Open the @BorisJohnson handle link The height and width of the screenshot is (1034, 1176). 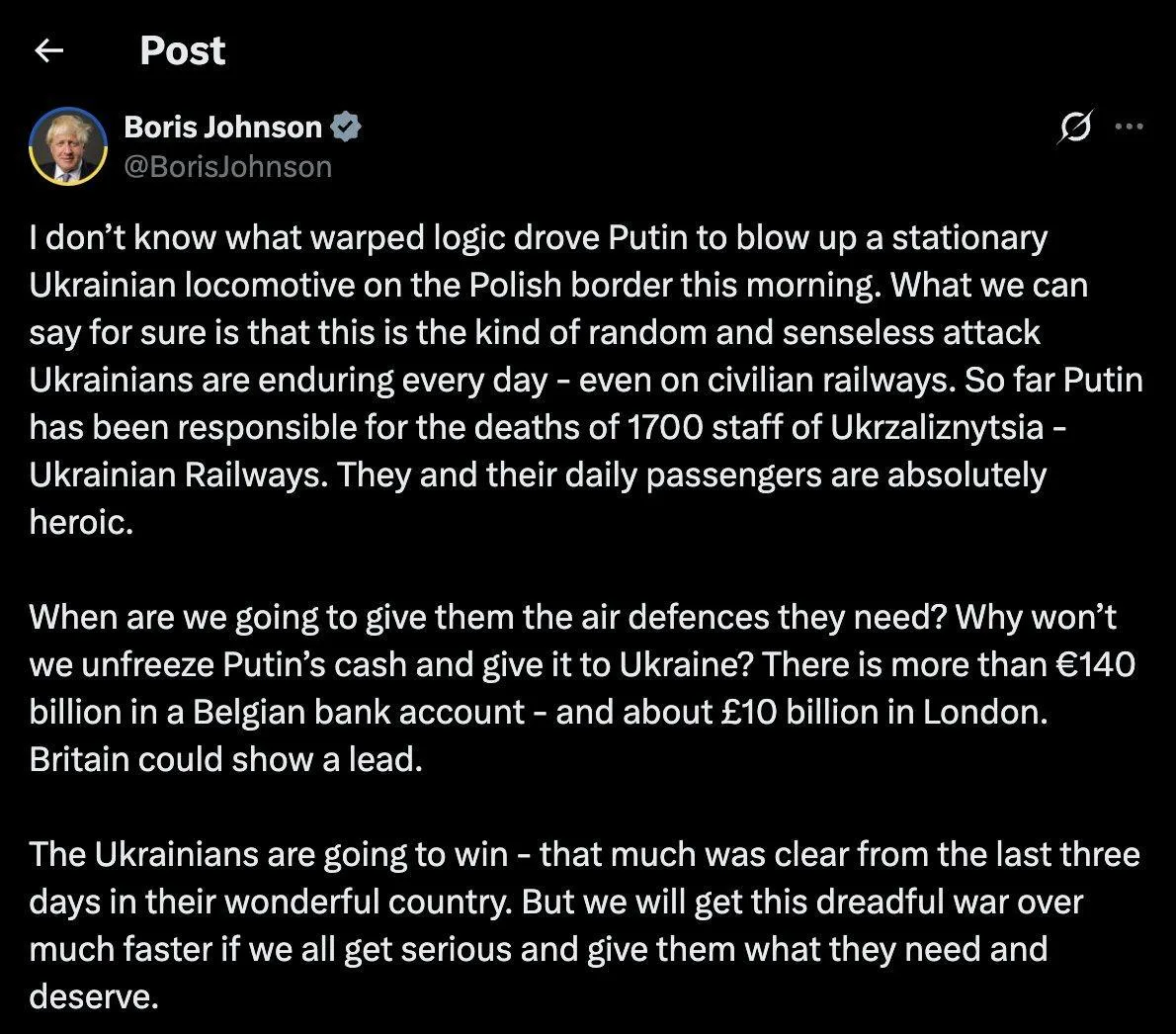(227, 167)
